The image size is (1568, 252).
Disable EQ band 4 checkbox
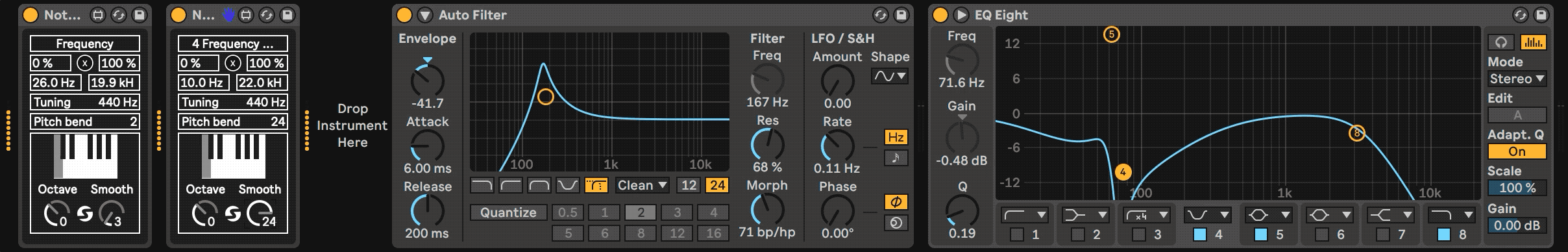(1200, 234)
